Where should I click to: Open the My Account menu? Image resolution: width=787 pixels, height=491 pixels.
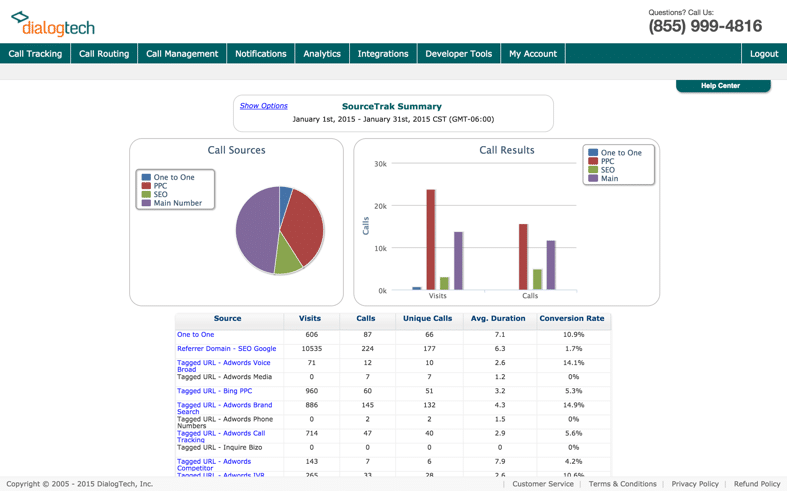coord(533,54)
